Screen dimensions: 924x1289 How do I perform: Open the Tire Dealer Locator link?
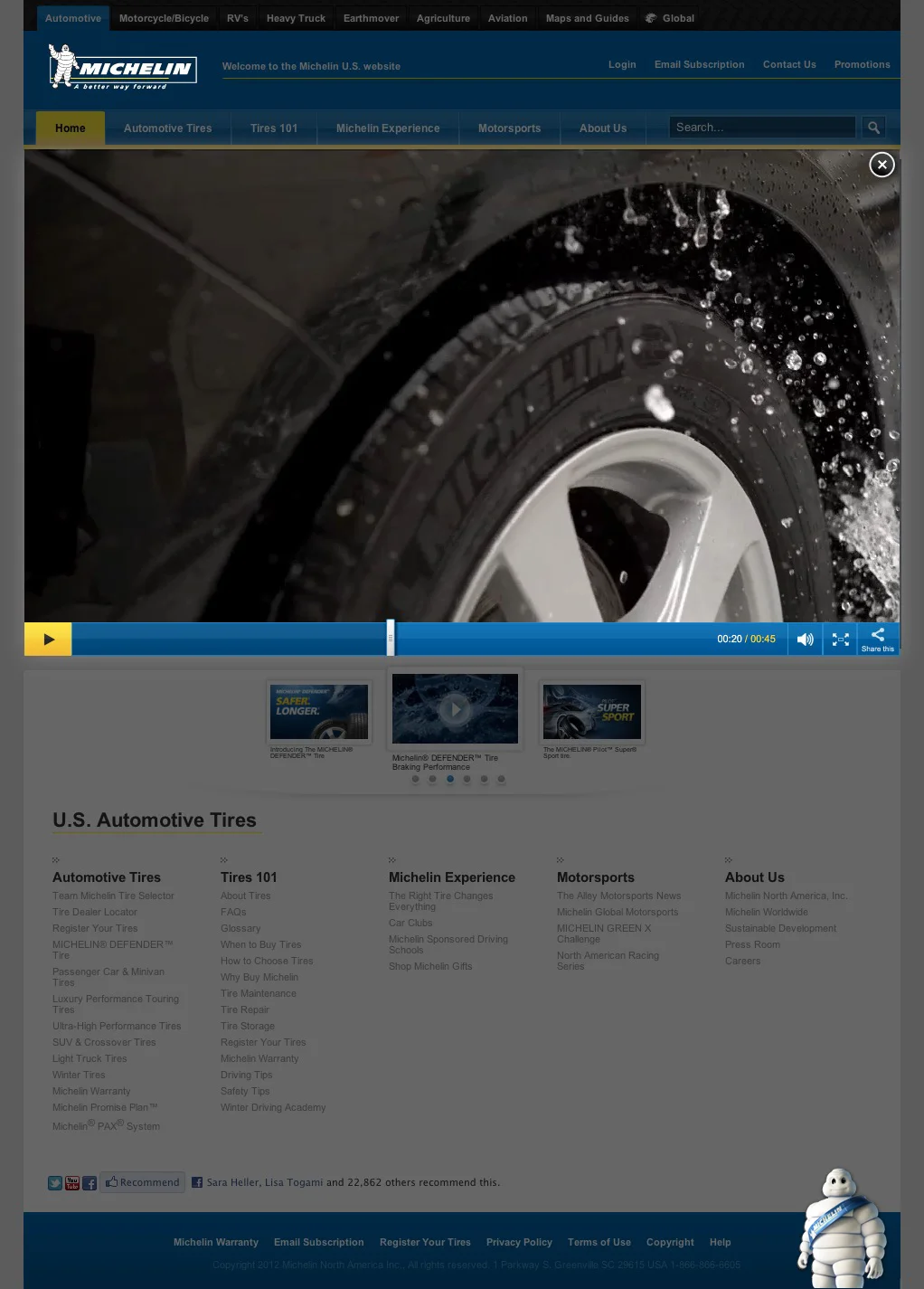(95, 912)
